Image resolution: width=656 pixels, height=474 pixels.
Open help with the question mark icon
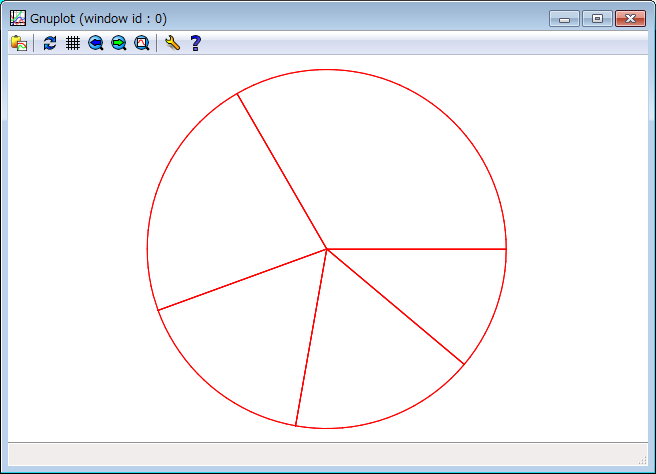(x=195, y=43)
